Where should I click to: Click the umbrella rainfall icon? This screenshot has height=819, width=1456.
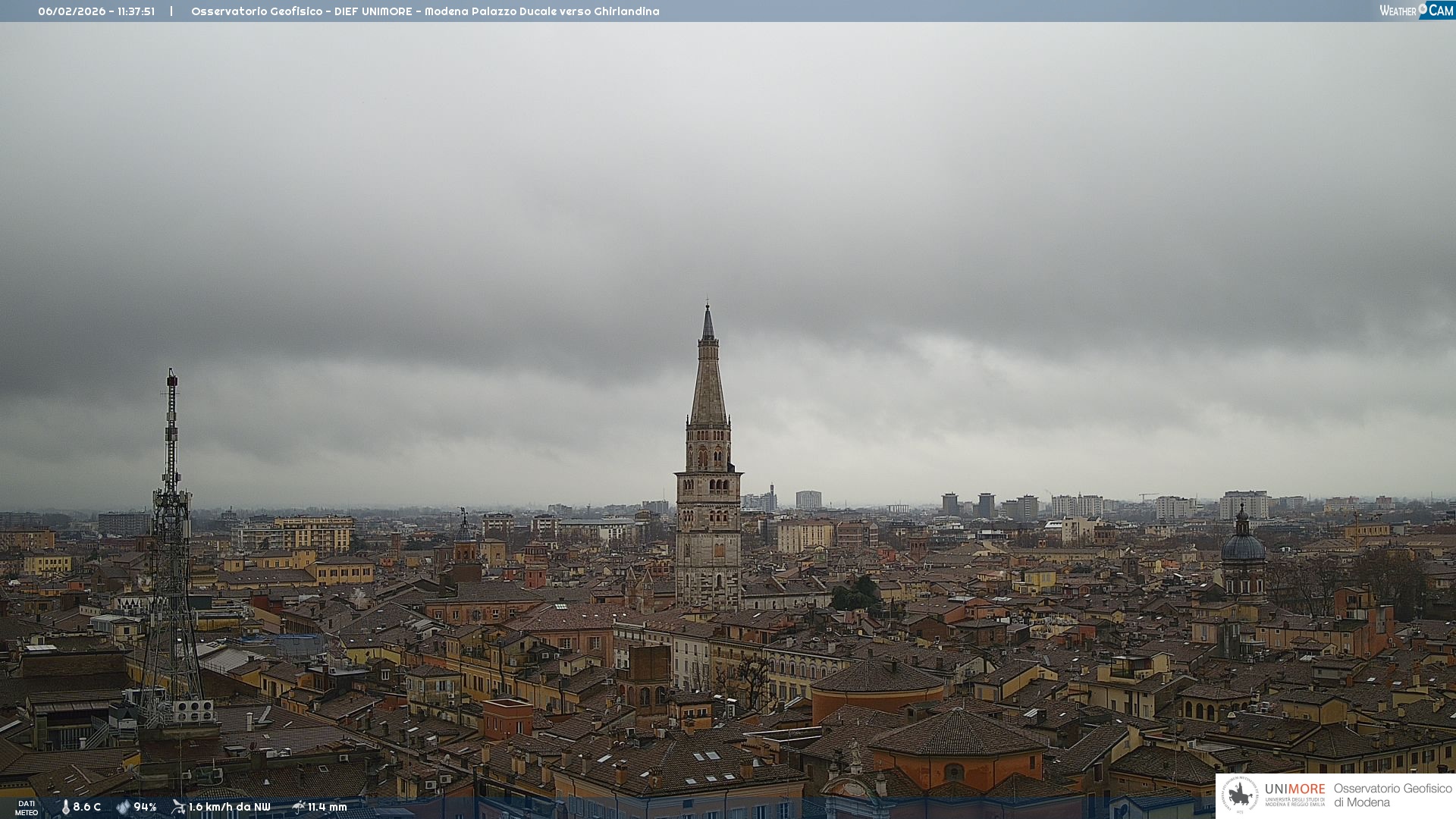[298, 807]
